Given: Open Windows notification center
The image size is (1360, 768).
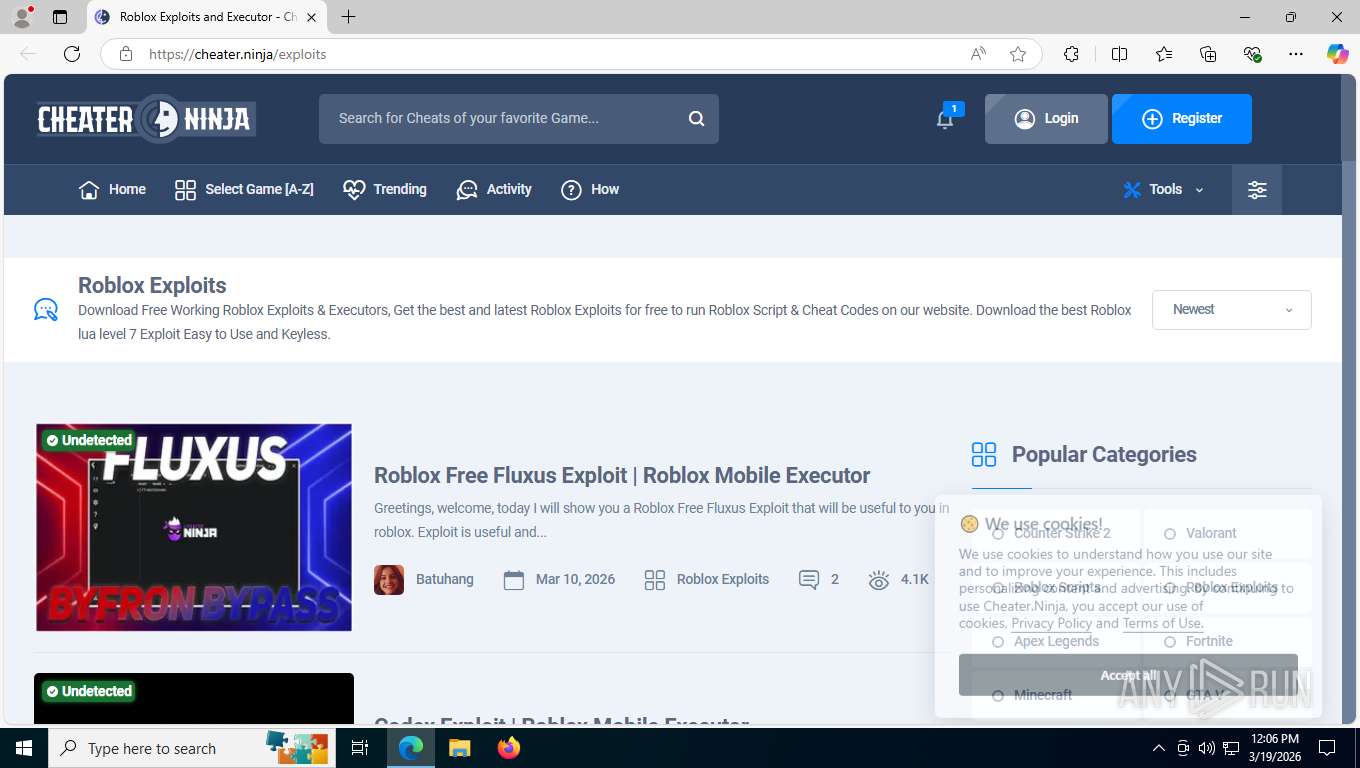Looking at the screenshot, I should point(1327,748).
